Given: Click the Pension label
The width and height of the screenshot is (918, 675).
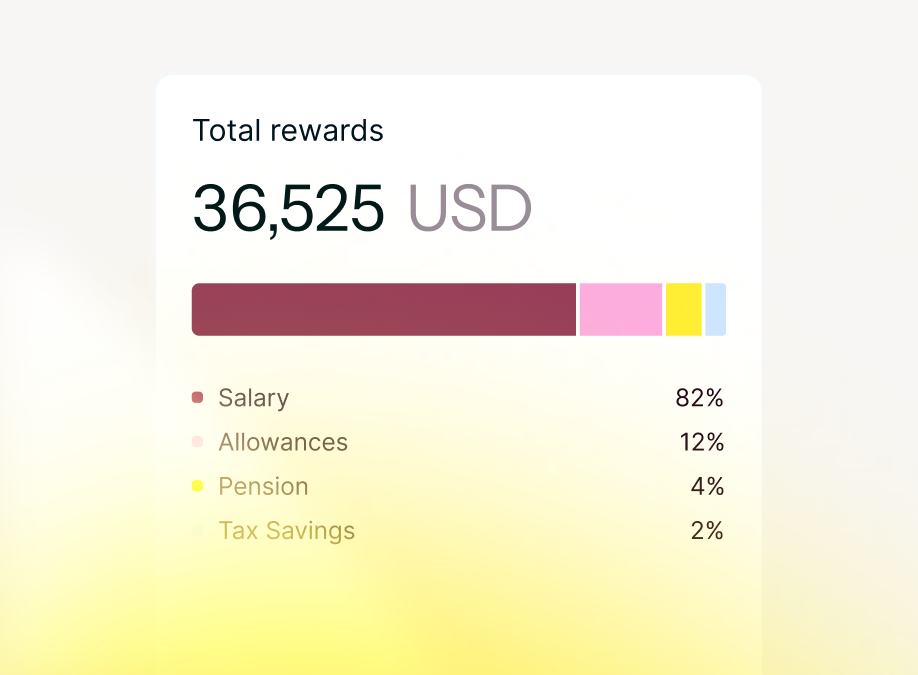Looking at the screenshot, I should pyautogui.click(x=263, y=486).
